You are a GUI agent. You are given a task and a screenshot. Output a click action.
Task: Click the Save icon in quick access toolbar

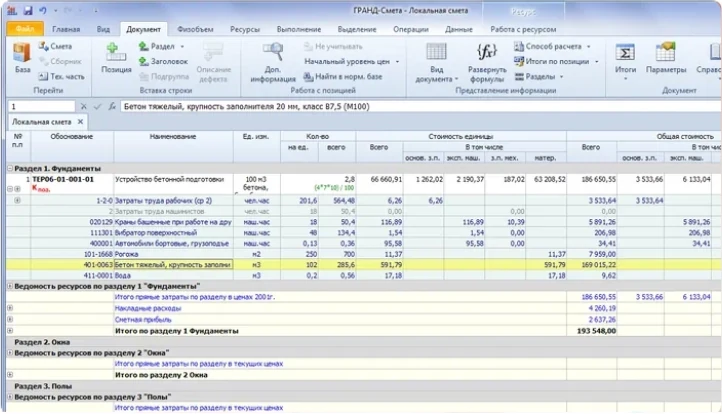click(28, 10)
